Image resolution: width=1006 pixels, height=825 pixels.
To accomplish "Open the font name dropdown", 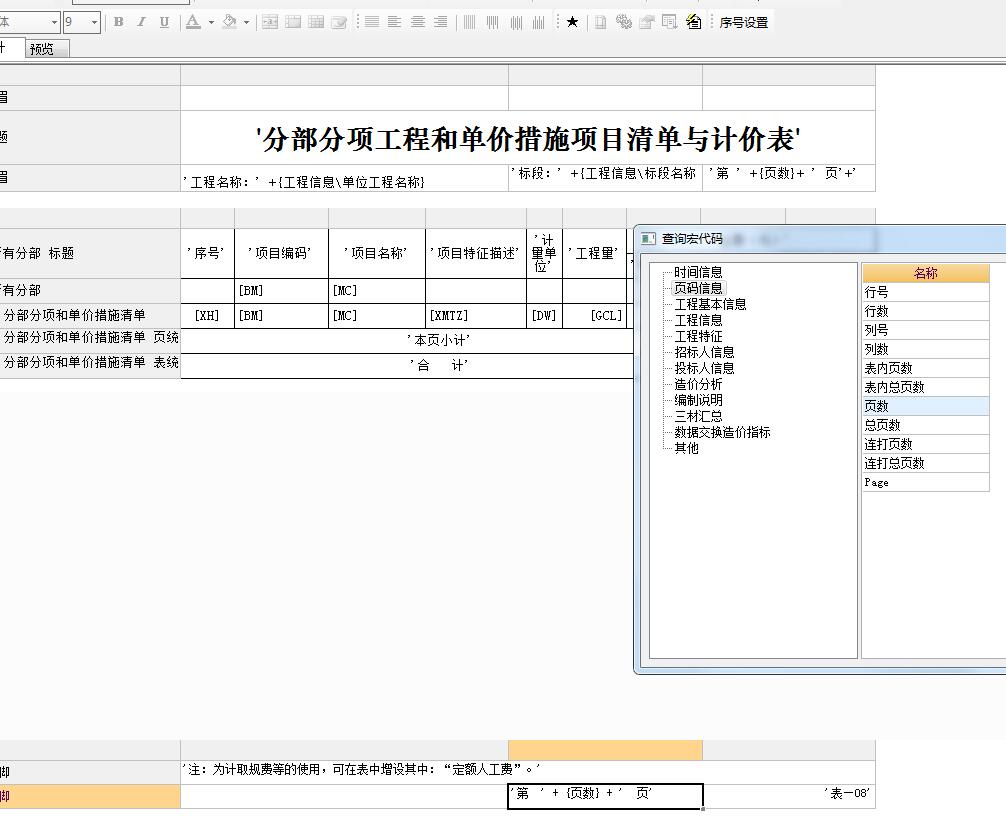I will point(55,22).
